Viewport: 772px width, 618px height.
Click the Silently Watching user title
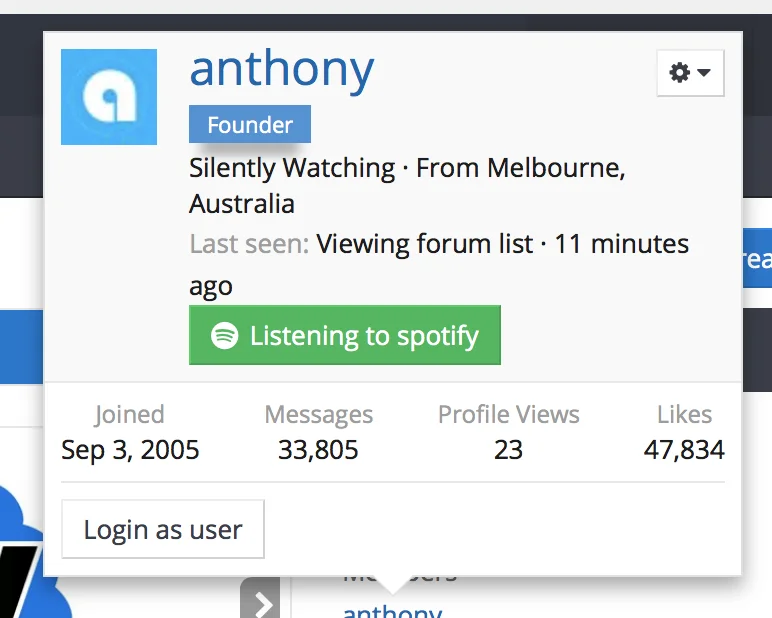[292, 168]
